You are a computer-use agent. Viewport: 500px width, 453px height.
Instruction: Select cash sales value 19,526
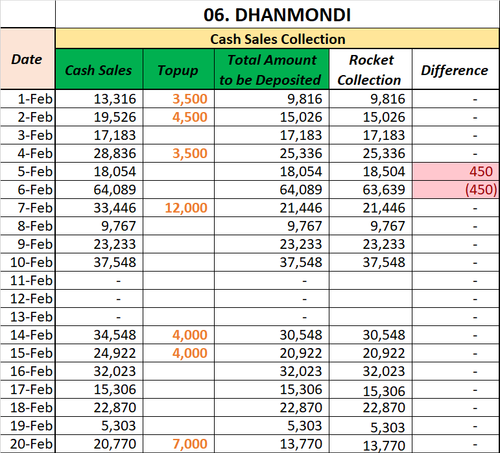click(x=99, y=117)
